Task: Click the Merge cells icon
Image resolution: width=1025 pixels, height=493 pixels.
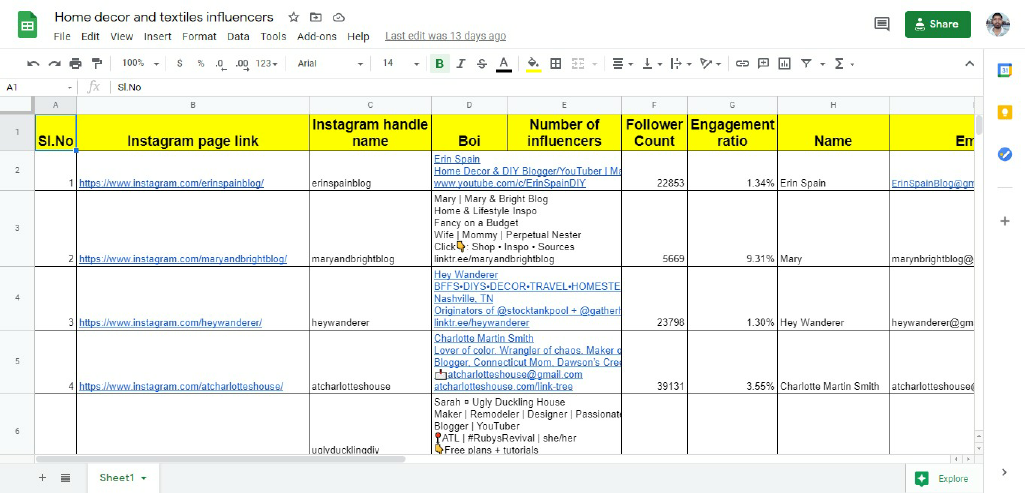Action: [x=578, y=63]
